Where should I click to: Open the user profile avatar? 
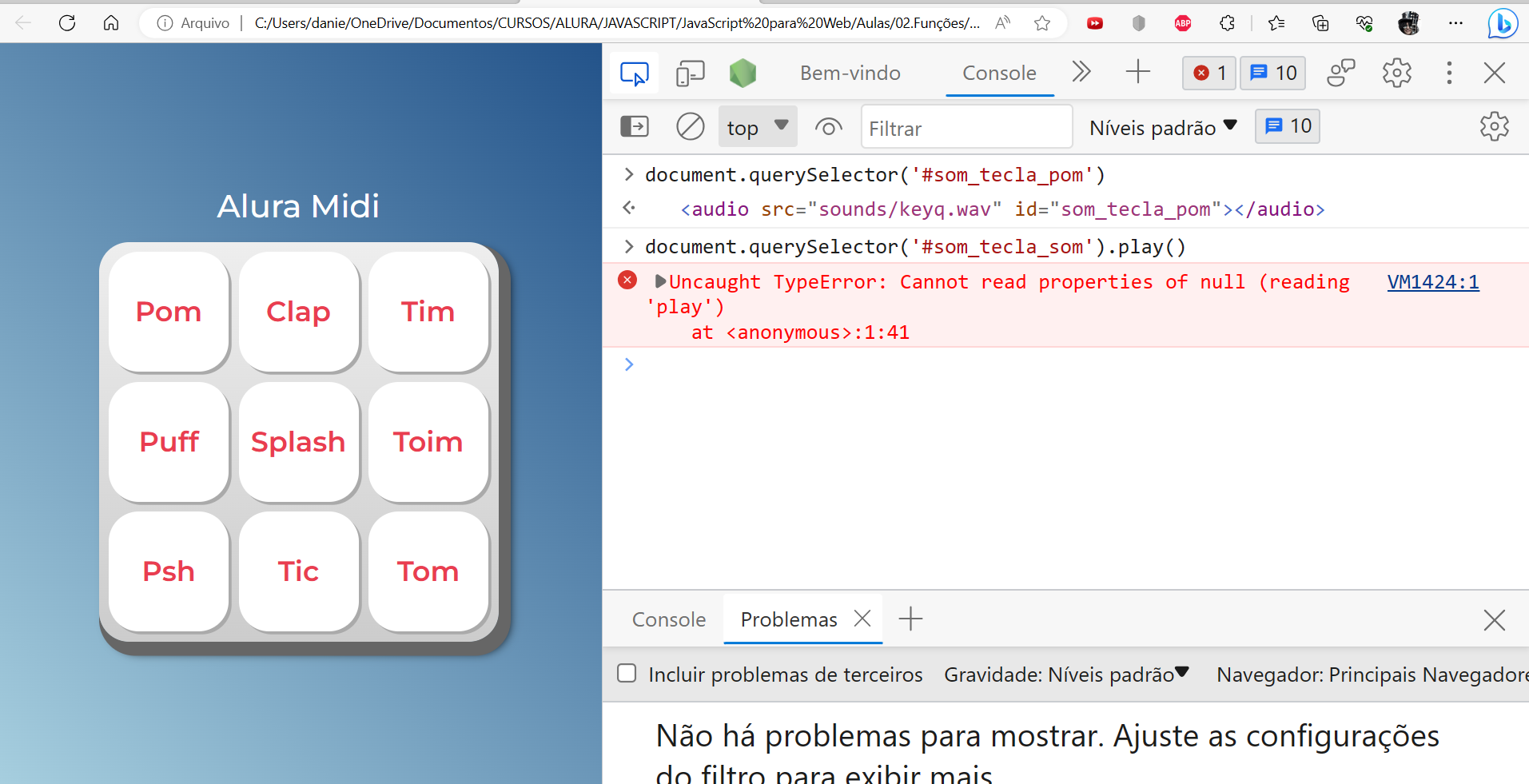1409,23
